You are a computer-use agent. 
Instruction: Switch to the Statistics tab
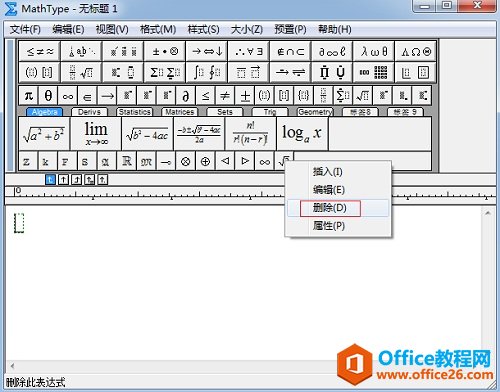135,112
